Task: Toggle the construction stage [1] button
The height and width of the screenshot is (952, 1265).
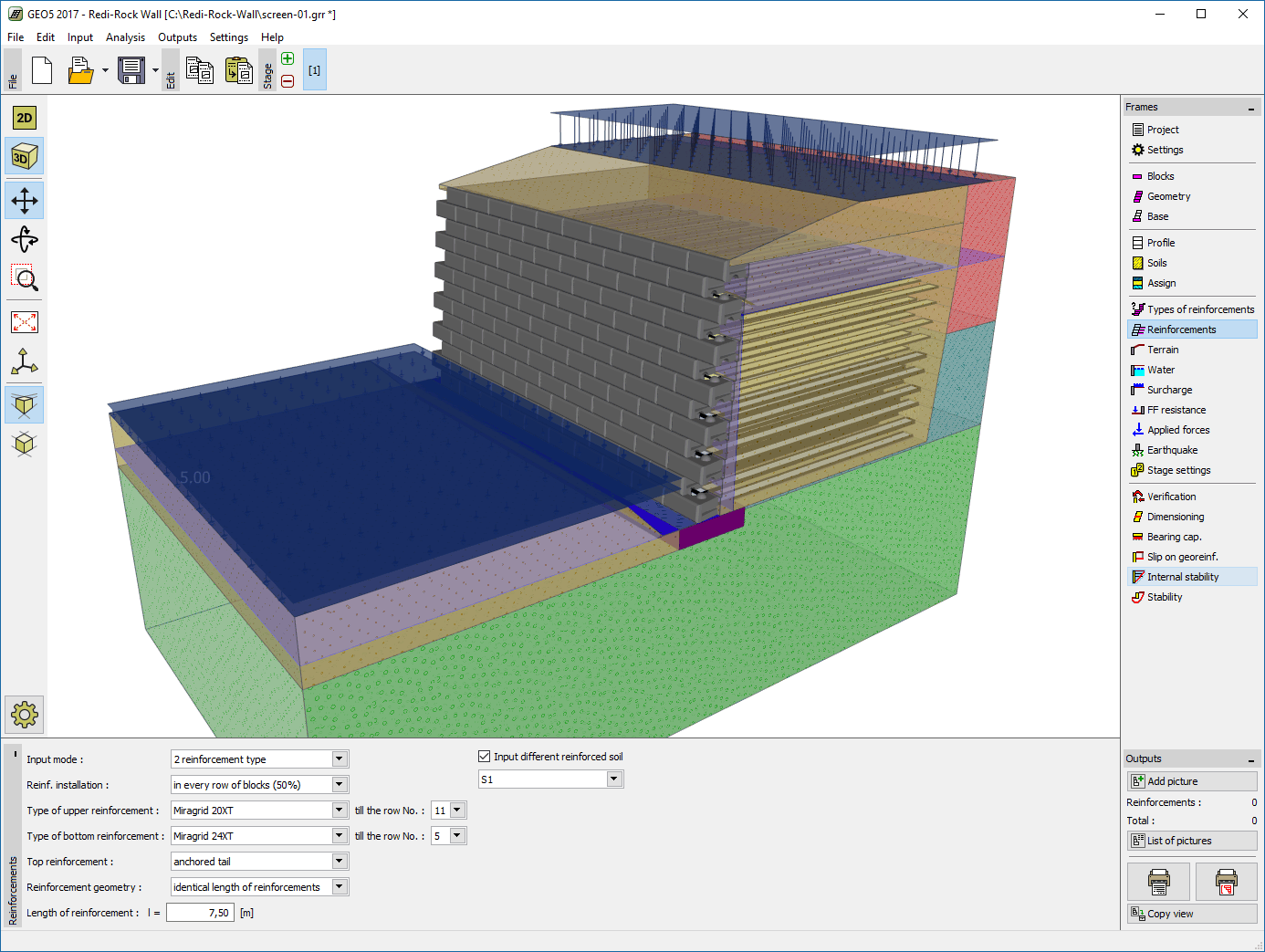Action: pos(314,70)
